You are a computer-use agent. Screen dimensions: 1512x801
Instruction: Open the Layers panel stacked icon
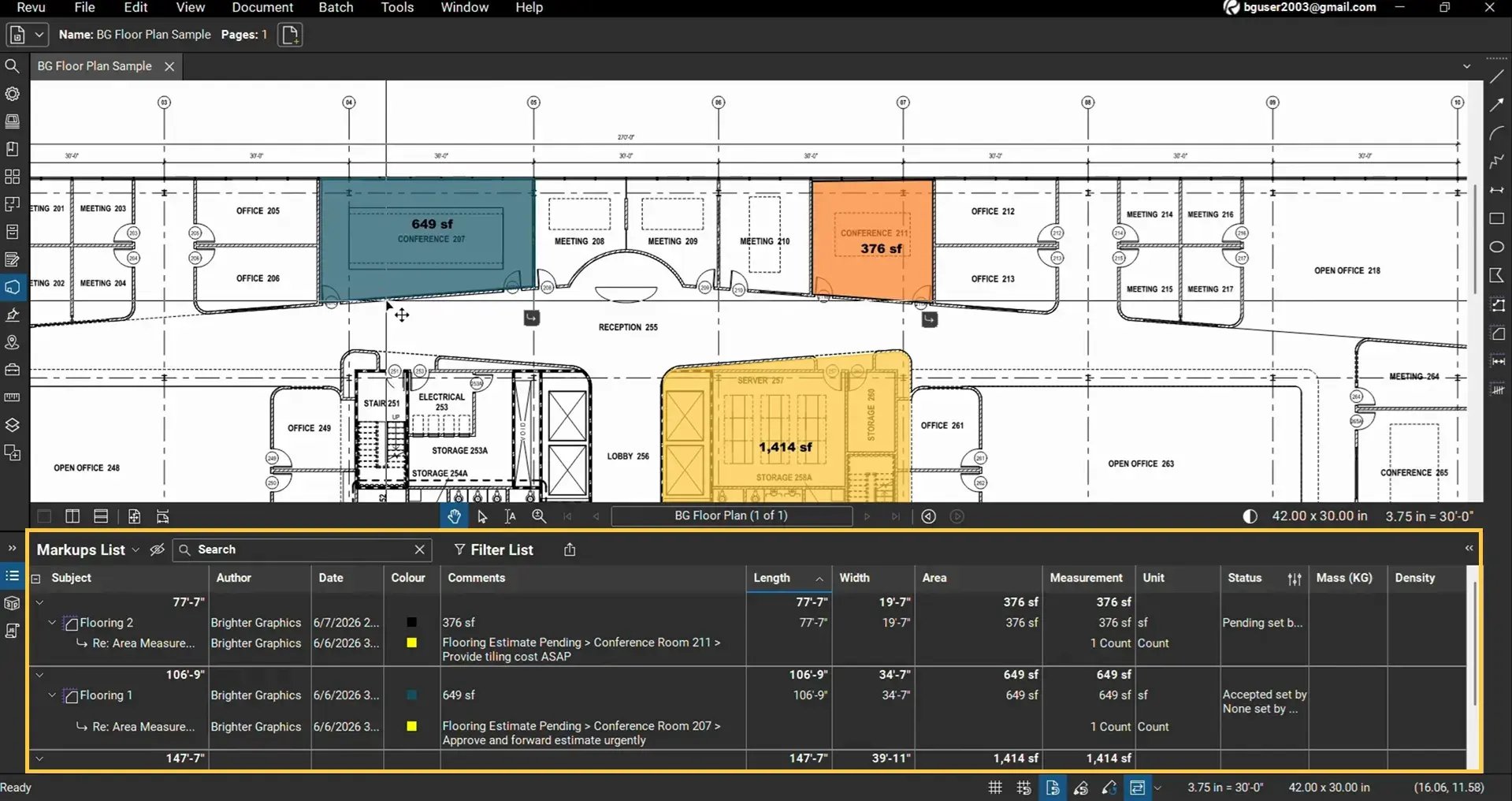coord(12,425)
